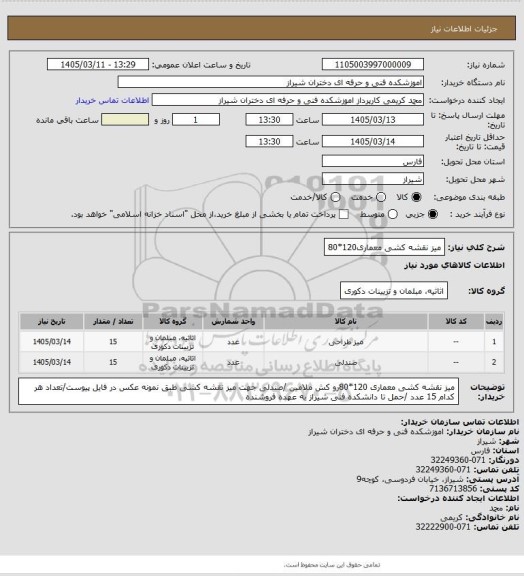Click unit عدد in the میز طراحی row
This screenshot has width=524, height=576.
[233, 342]
